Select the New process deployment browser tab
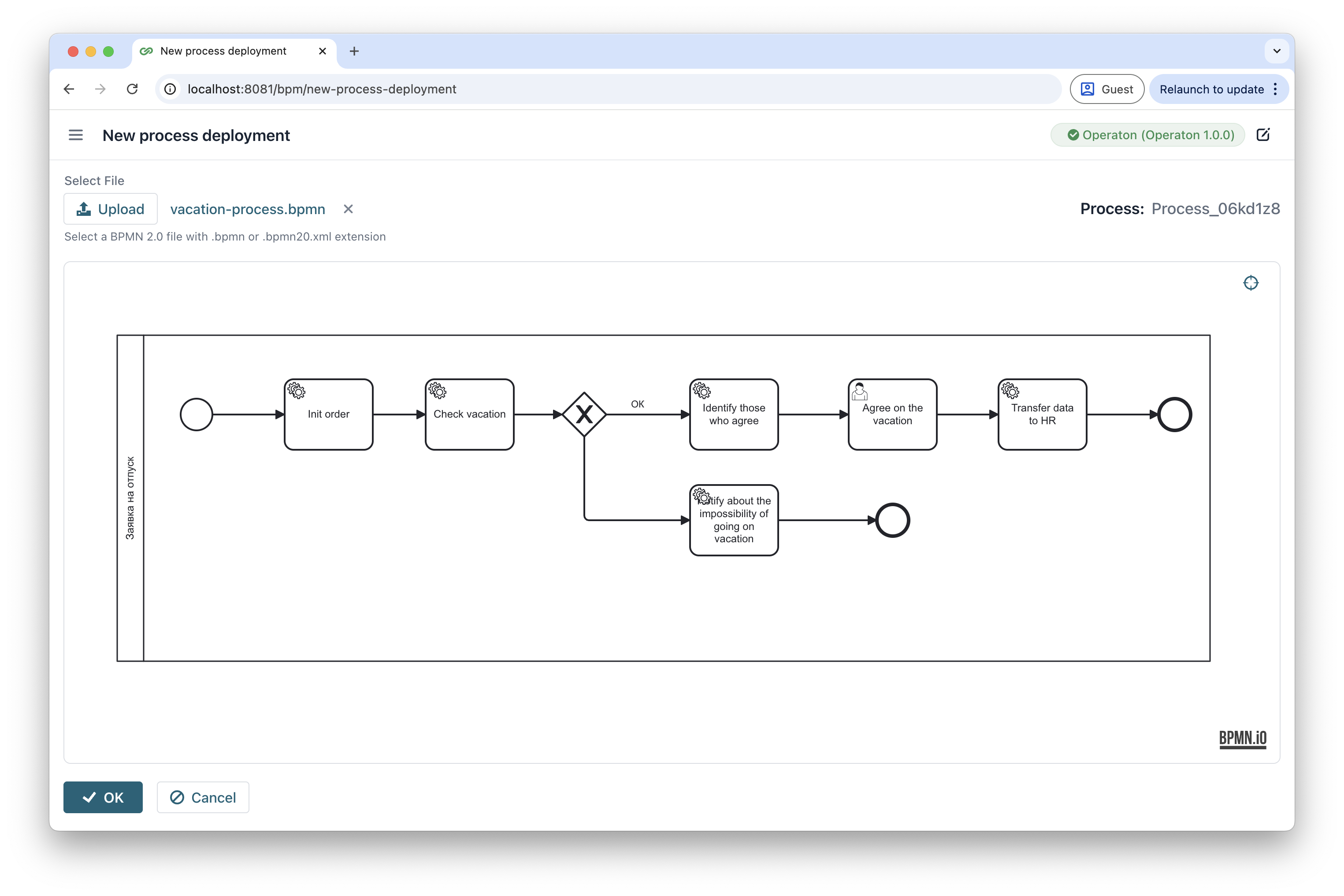Screen dimensions: 1344x896 [x=223, y=51]
